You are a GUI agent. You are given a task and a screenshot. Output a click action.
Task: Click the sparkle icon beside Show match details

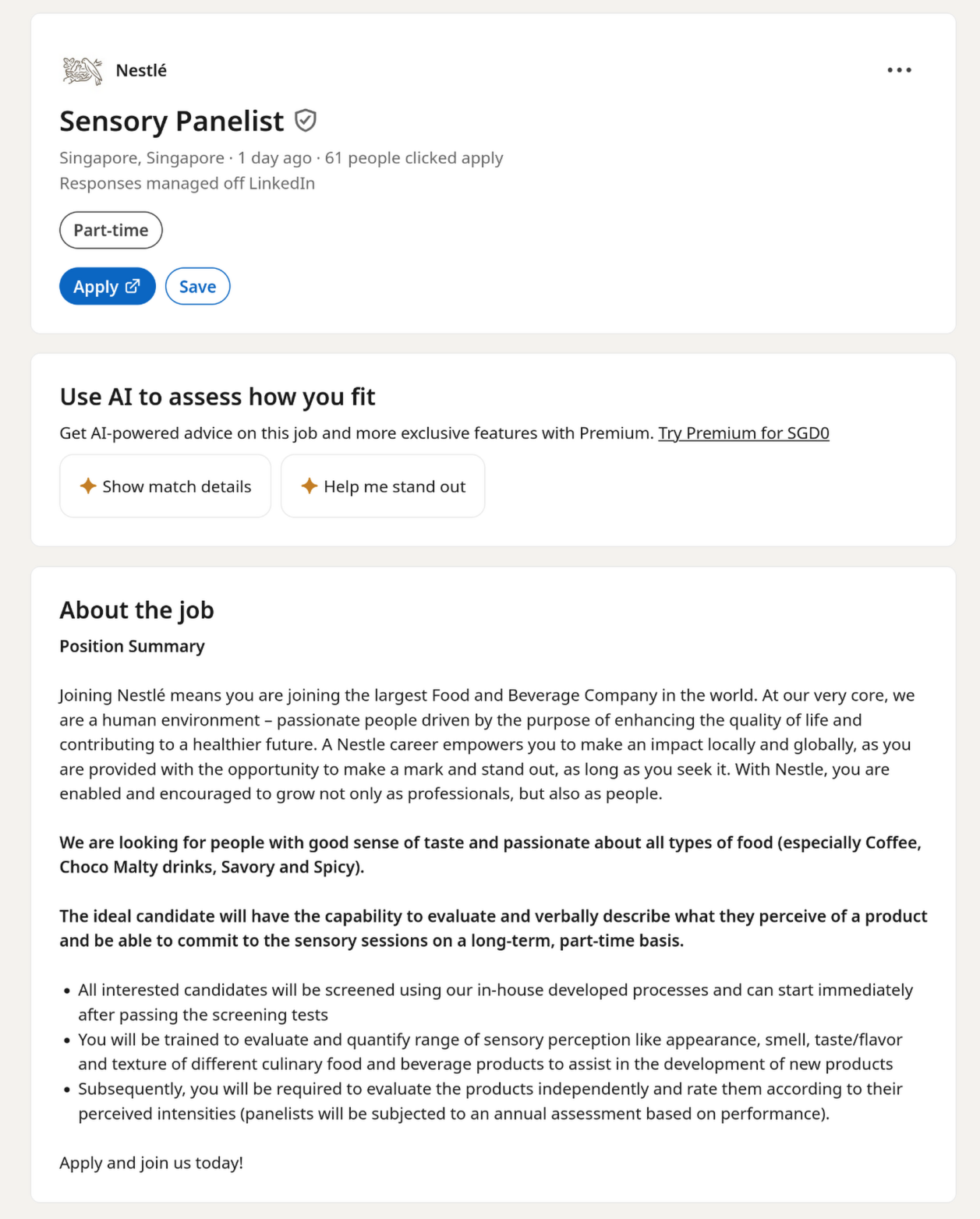pos(88,486)
